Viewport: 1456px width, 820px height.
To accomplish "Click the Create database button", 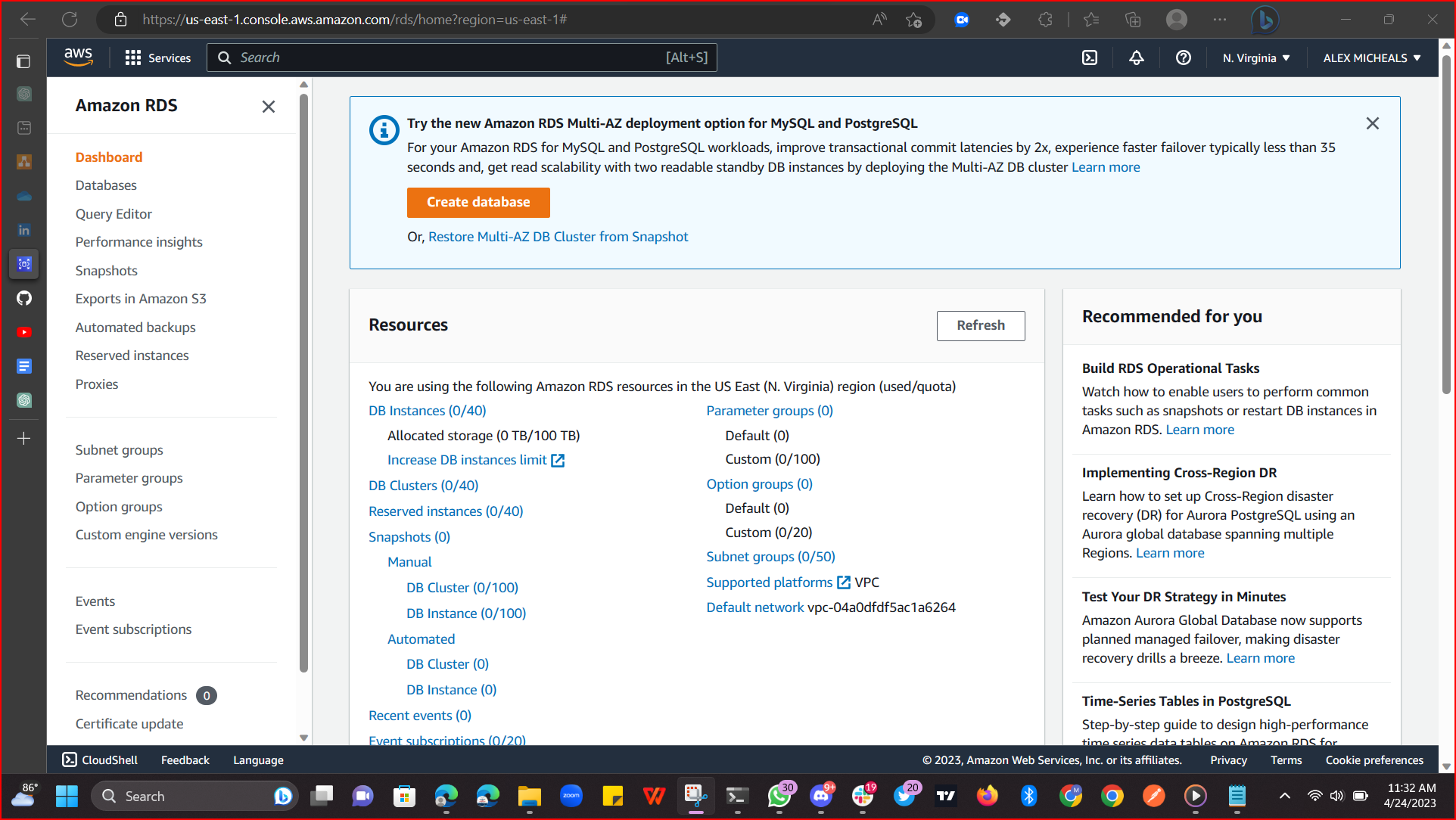I will point(478,202).
